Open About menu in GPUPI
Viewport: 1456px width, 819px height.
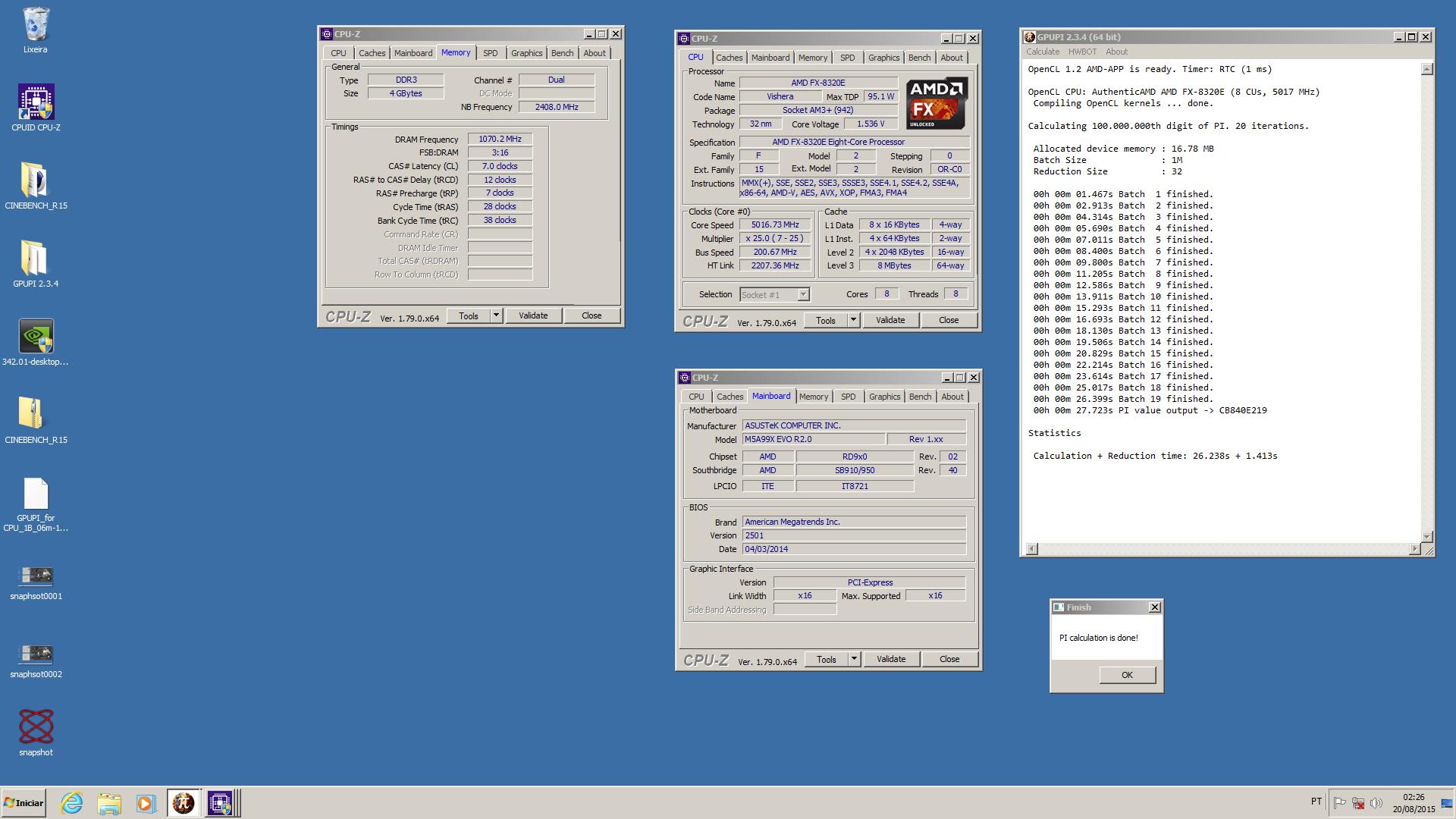1116,52
